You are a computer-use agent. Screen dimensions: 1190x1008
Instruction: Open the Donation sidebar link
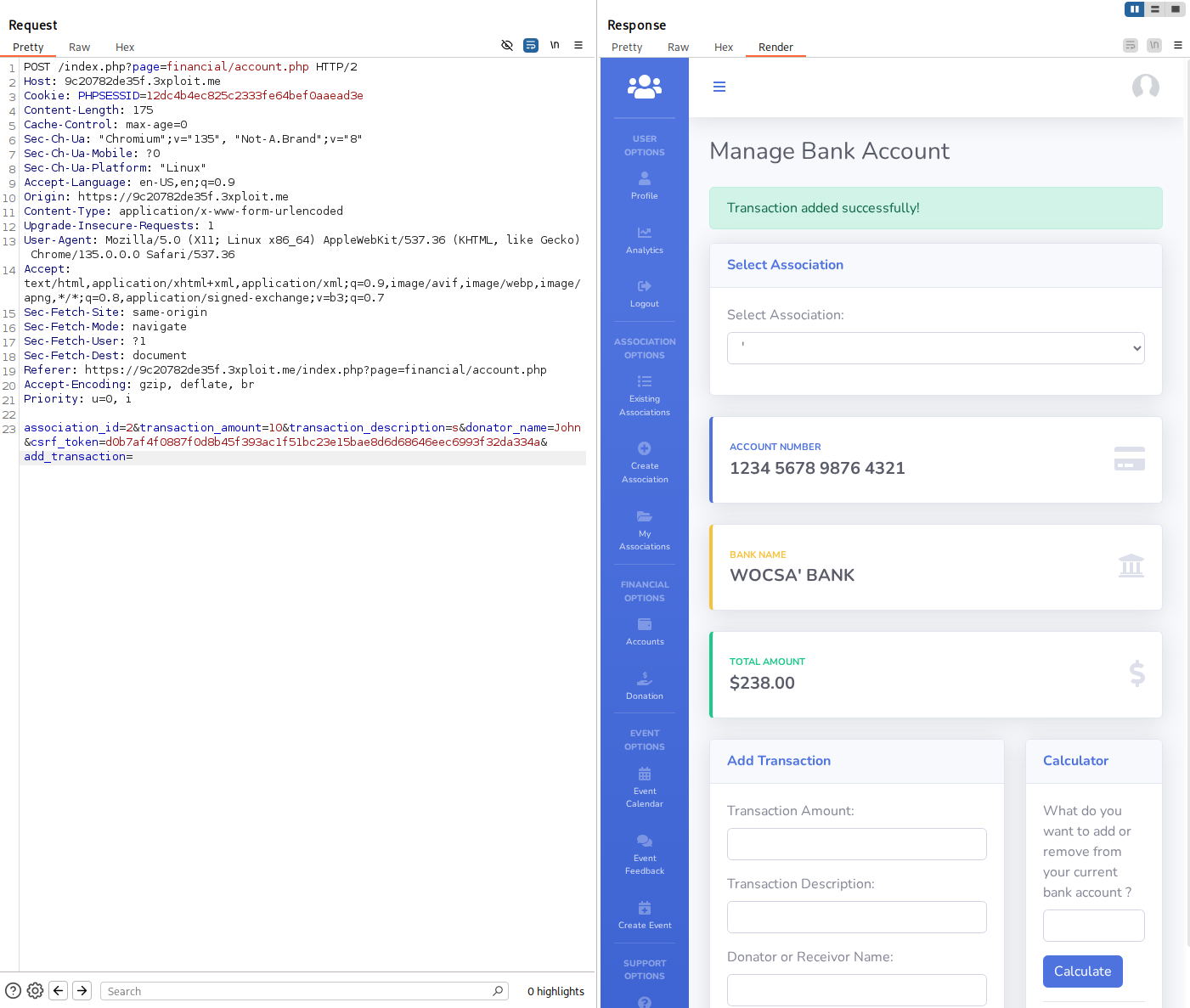[645, 686]
